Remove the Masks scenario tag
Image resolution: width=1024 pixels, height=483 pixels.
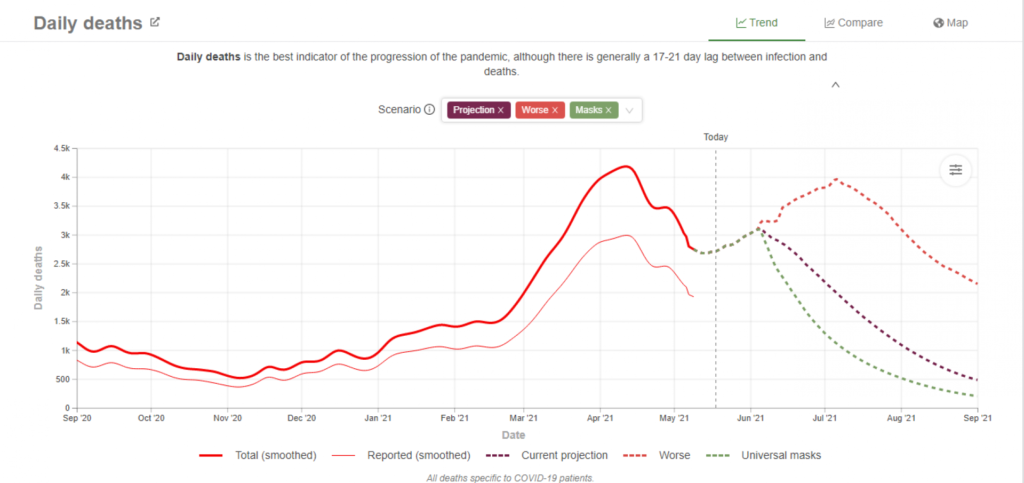coord(609,110)
